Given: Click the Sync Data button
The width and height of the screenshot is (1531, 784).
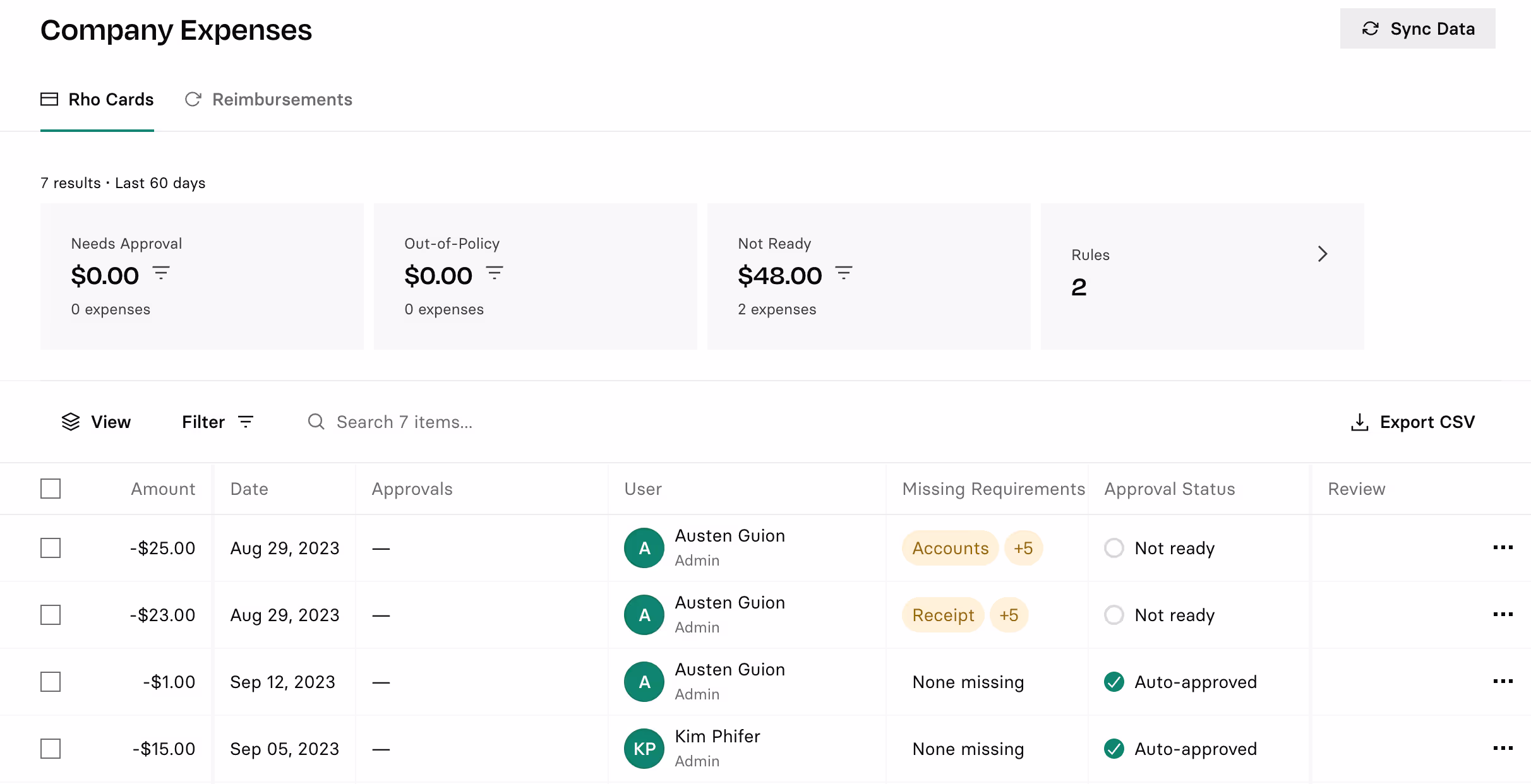Looking at the screenshot, I should [1417, 28].
